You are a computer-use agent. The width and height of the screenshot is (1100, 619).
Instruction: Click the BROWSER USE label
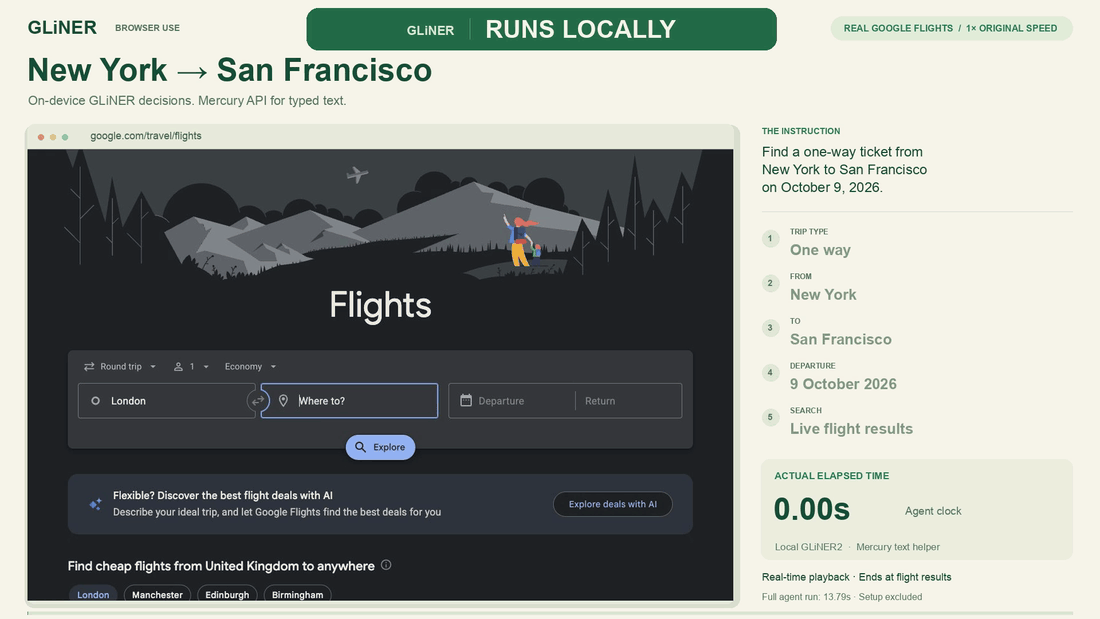[x=147, y=28]
